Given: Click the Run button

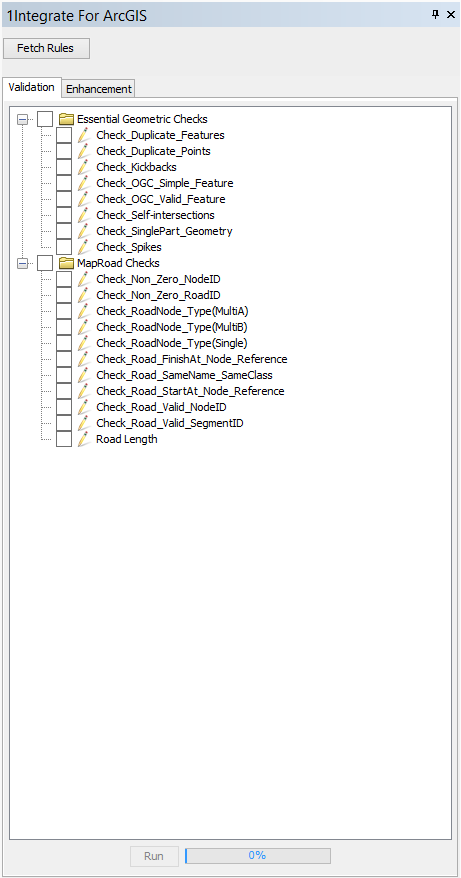Looking at the screenshot, I should coord(154,856).
